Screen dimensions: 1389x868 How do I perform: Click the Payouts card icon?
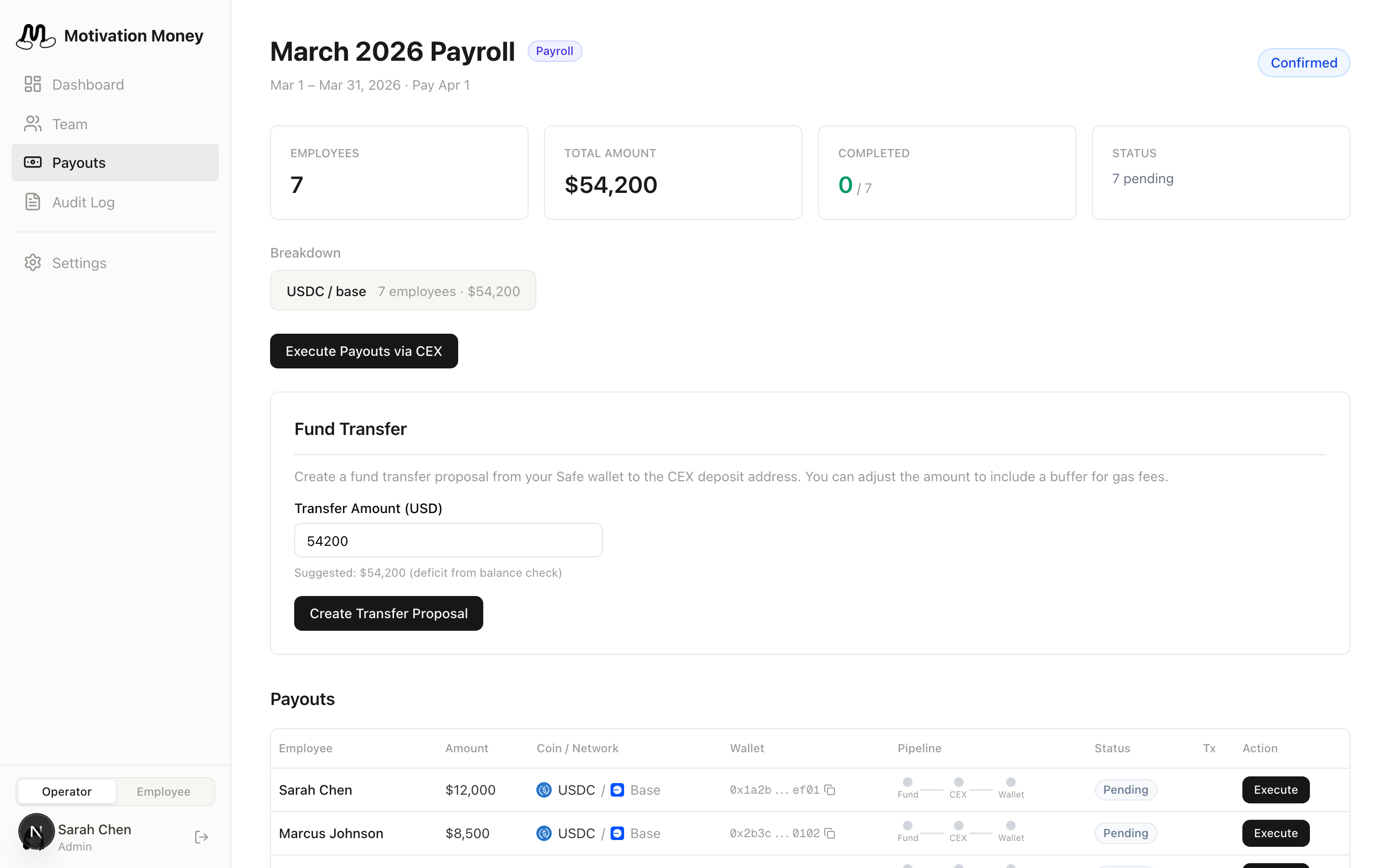coord(32,162)
